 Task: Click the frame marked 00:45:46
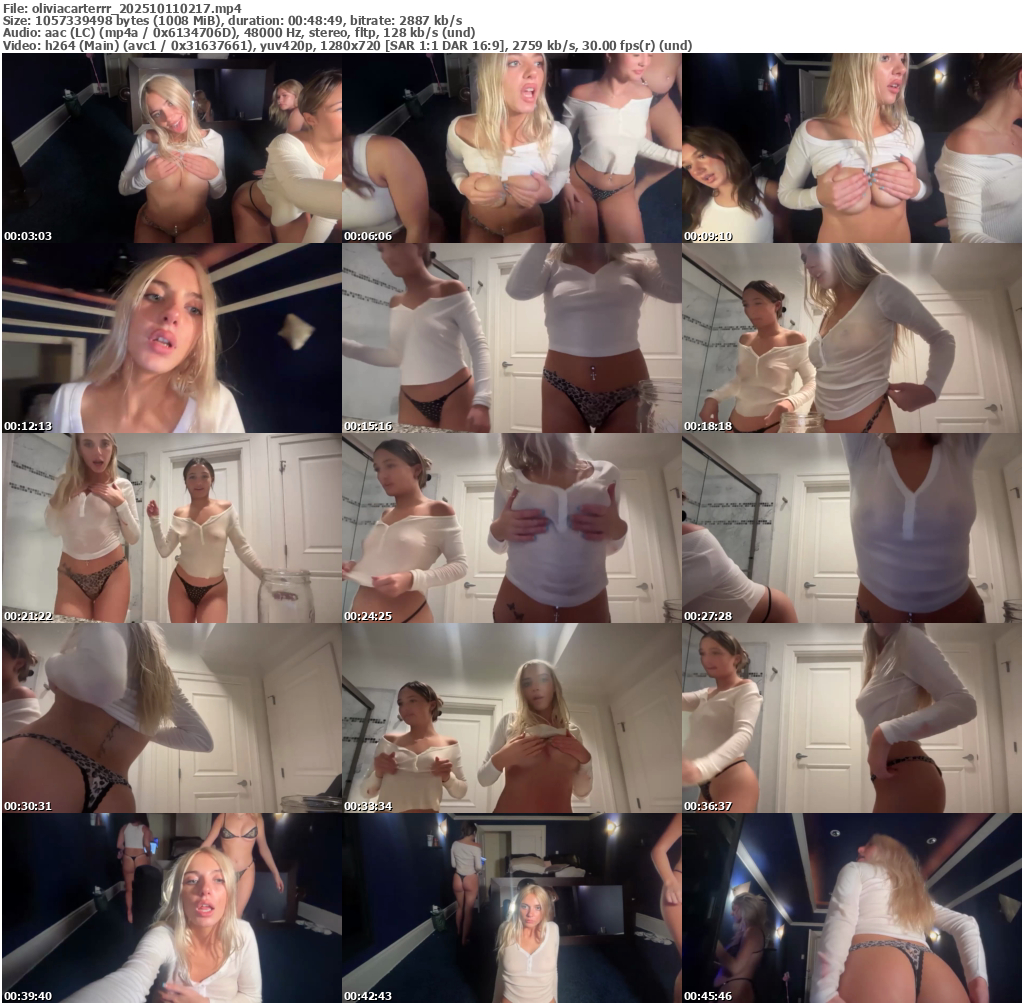pos(852,908)
